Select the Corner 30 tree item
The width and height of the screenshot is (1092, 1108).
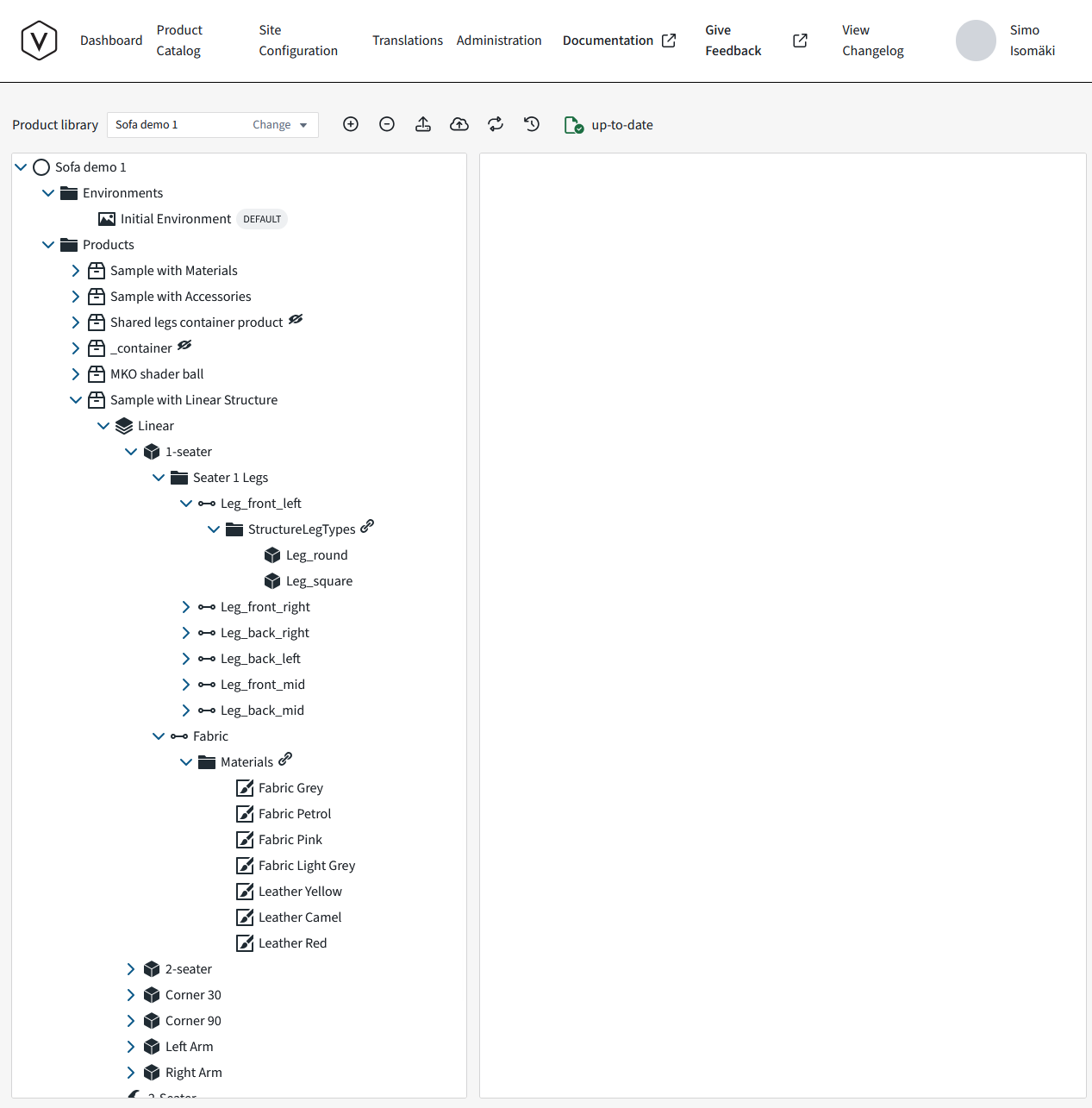[x=193, y=995]
